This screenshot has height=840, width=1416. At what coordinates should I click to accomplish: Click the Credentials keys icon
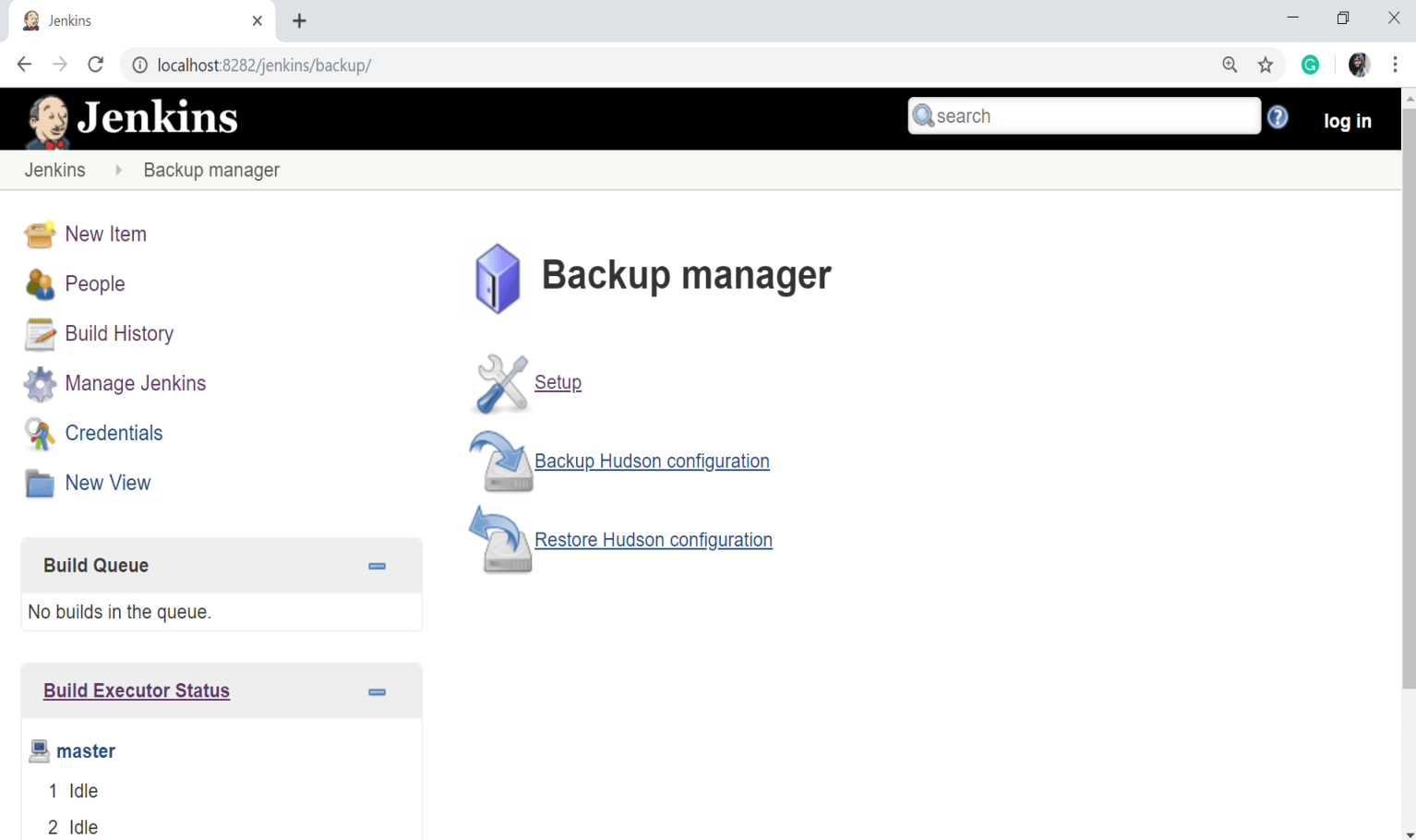[x=40, y=434]
